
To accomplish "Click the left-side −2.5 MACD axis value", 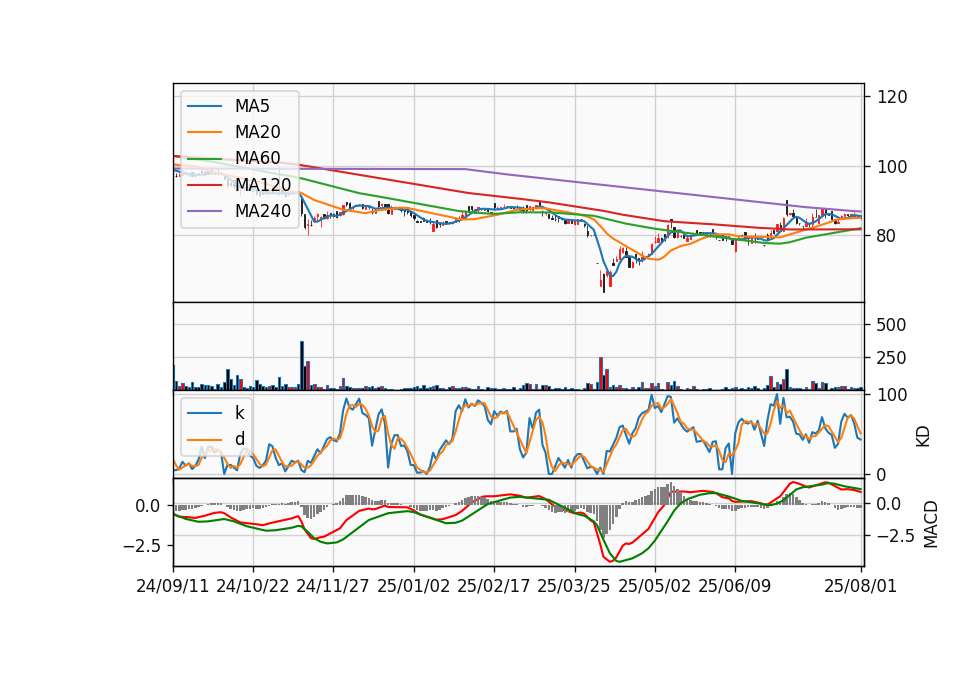I will [x=141, y=545].
